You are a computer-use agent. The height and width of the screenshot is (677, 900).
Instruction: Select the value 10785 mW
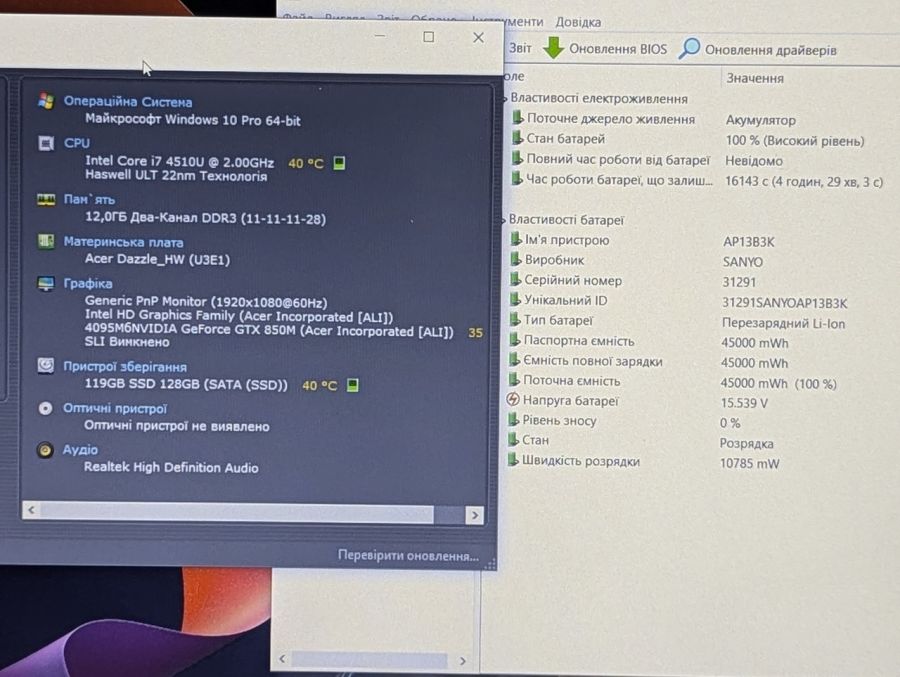pyautogui.click(x=750, y=463)
